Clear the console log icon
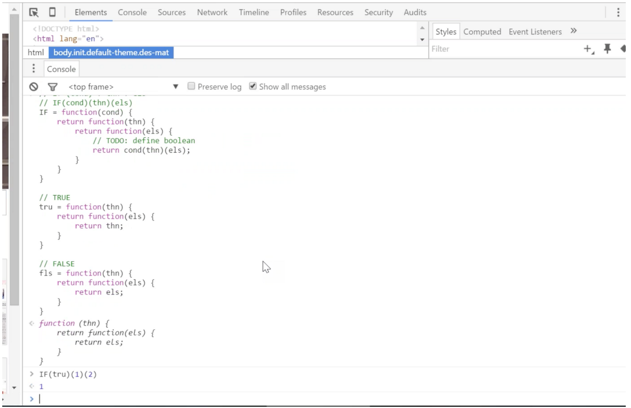This screenshot has width=631, height=408. (34, 87)
